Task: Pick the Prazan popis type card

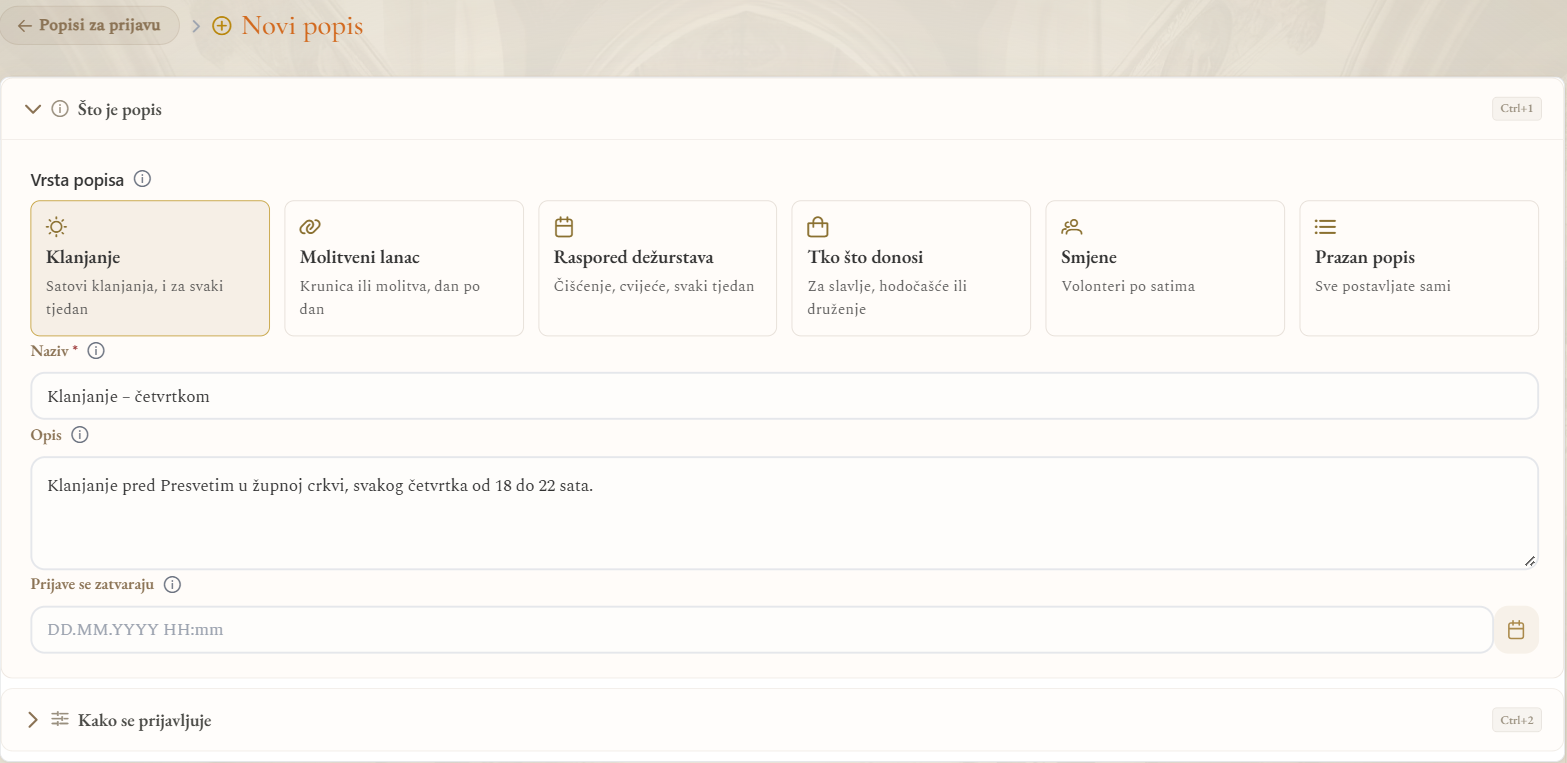Action: 1419,268
